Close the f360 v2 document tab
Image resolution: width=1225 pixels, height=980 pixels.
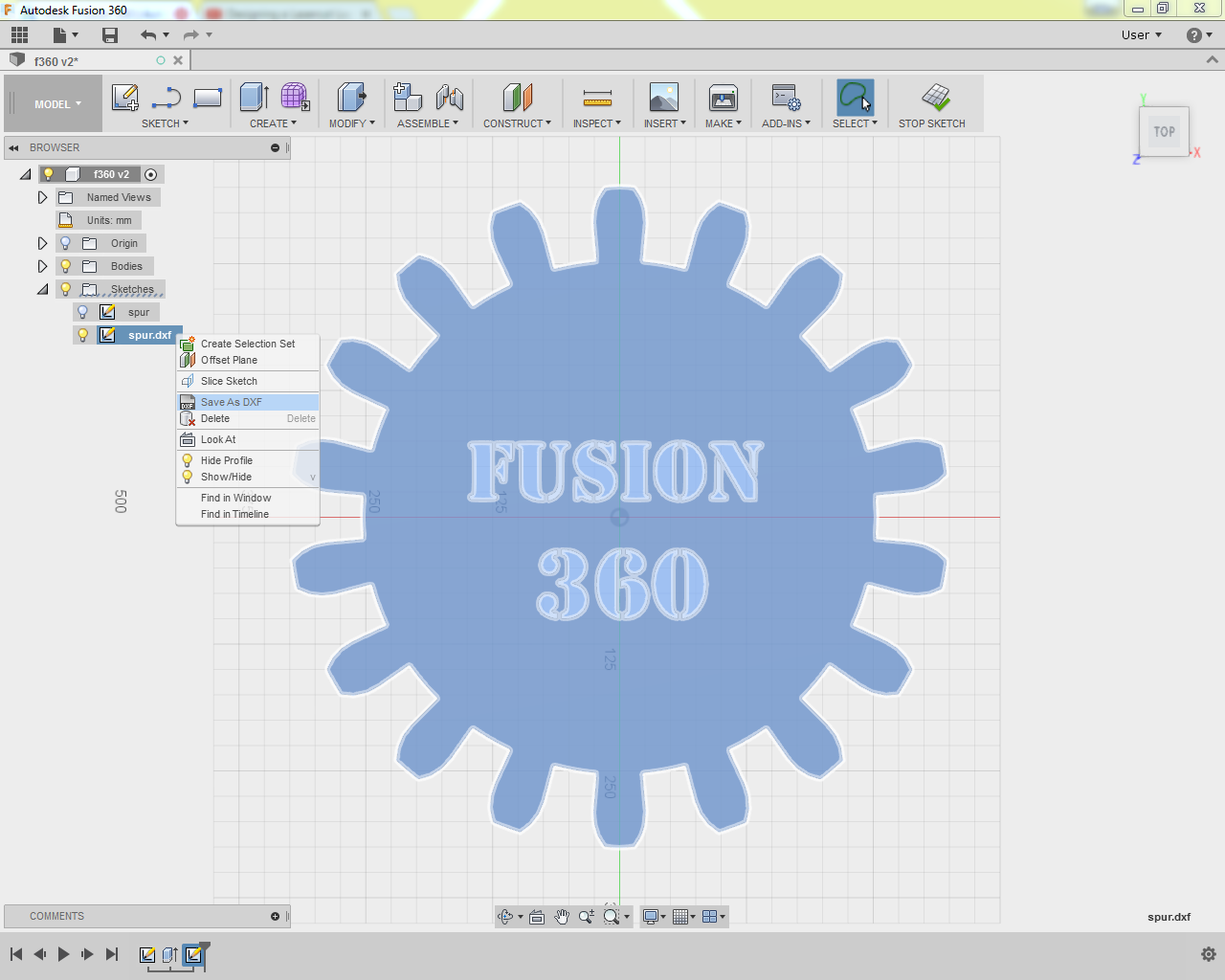point(178,60)
